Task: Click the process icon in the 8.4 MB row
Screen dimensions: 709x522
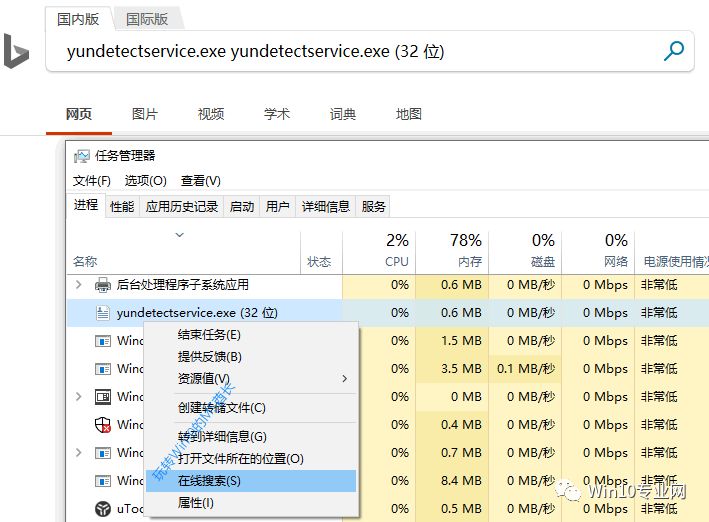Action: pyautogui.click(x=103, y=481)
